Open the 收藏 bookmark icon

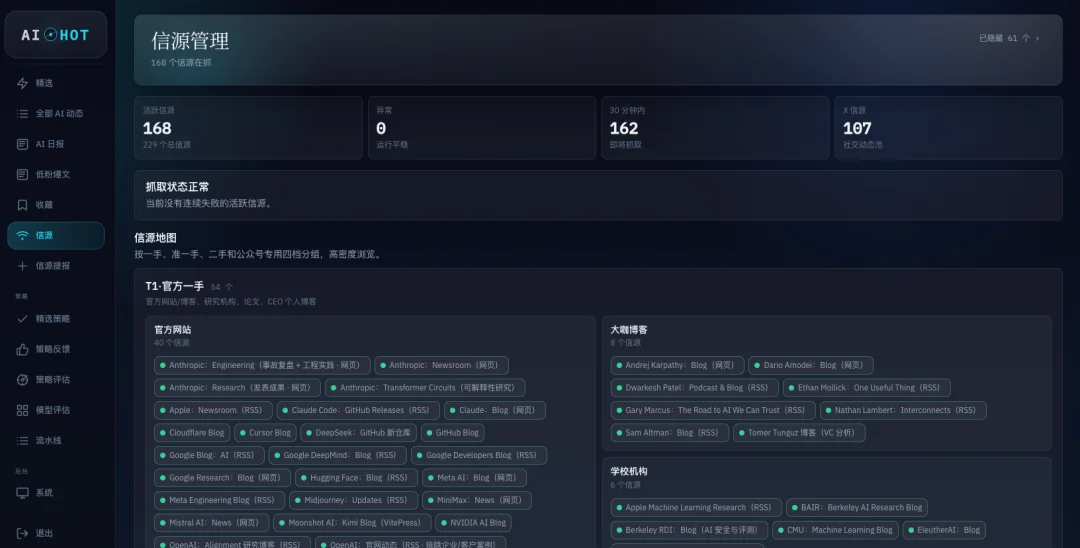click(x=22, y=205)
